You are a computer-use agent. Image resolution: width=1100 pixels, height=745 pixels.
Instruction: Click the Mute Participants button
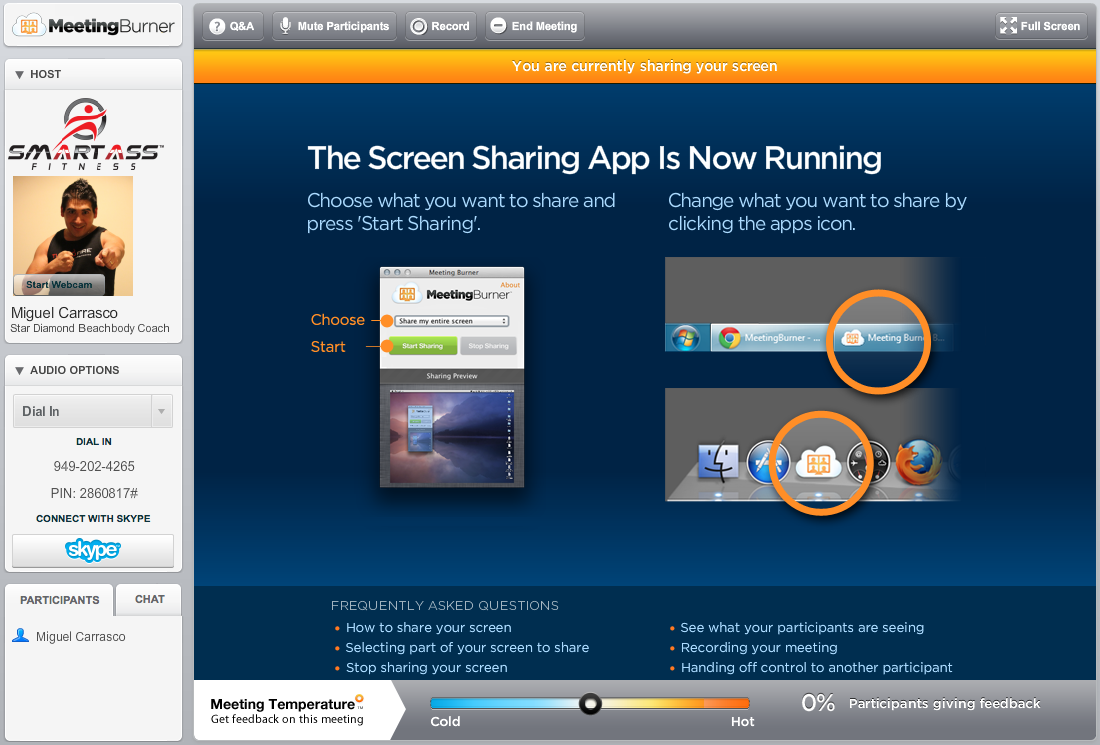[334, 26]
